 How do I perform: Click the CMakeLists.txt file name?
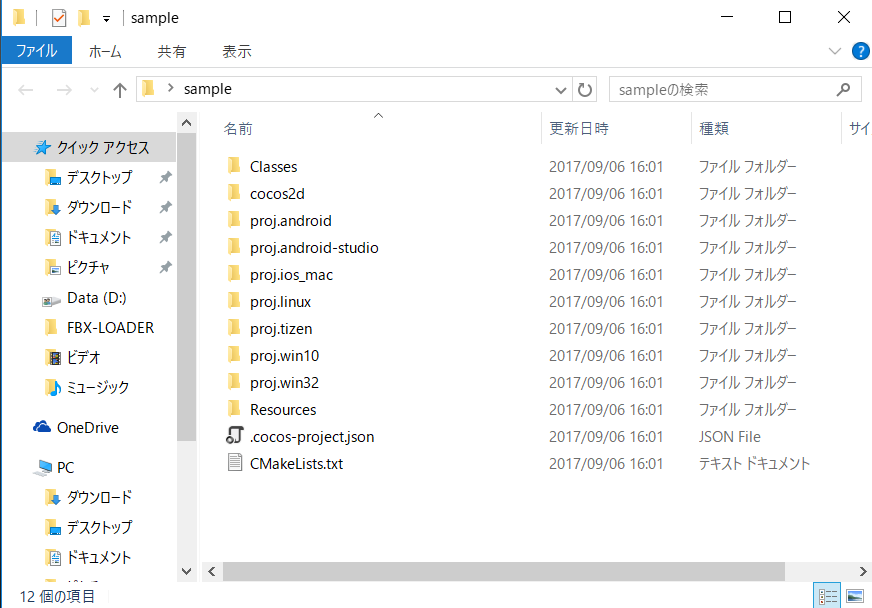[x=296, y=464]
